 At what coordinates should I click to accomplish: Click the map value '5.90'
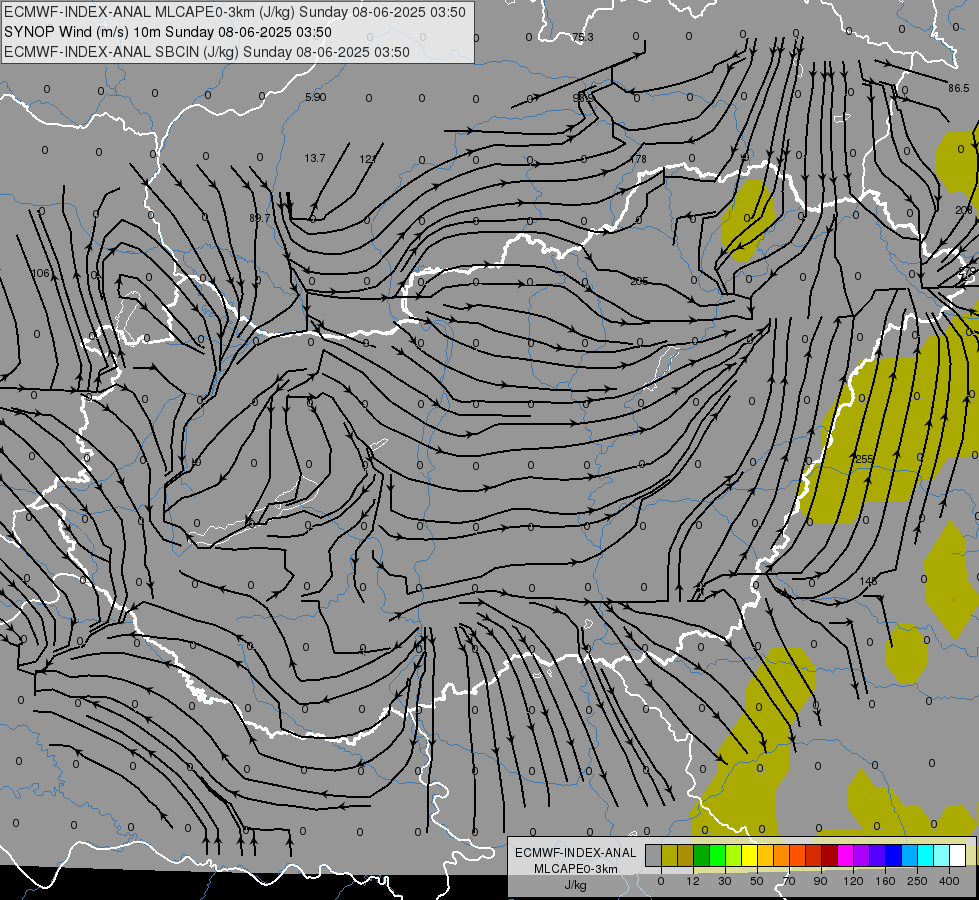315,97
